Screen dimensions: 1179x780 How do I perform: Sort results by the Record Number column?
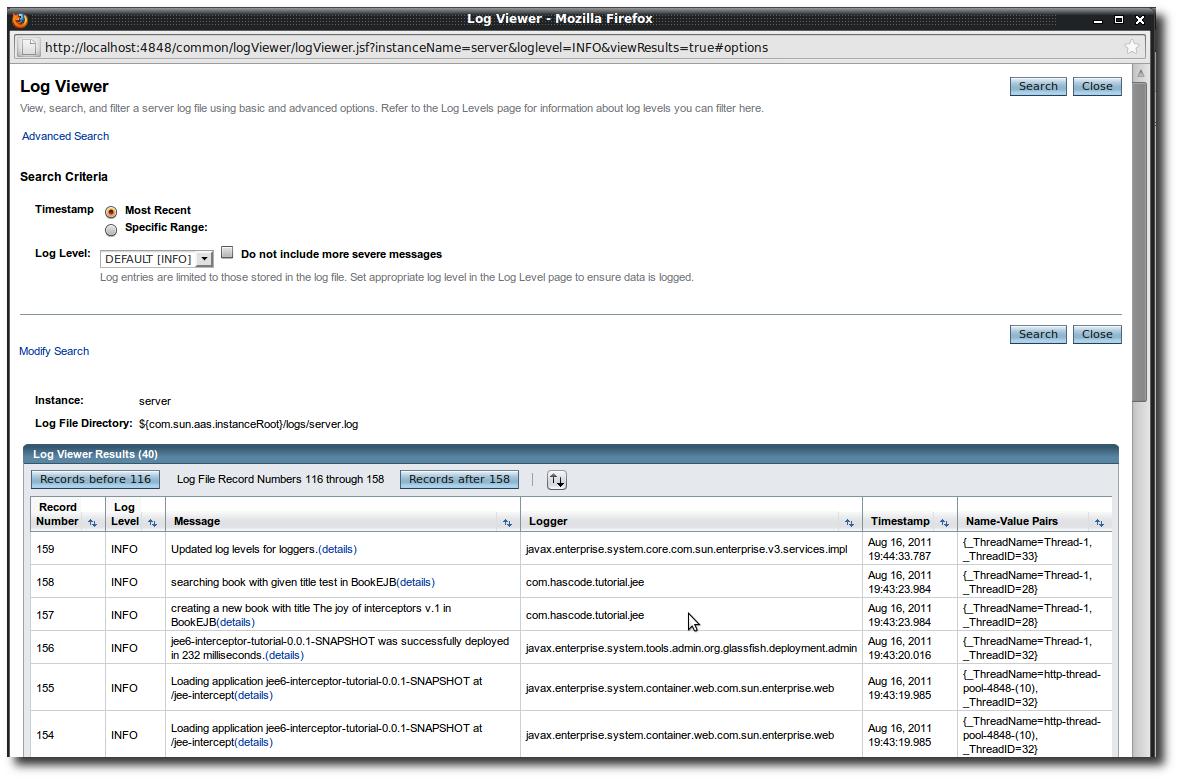point(90,523)
